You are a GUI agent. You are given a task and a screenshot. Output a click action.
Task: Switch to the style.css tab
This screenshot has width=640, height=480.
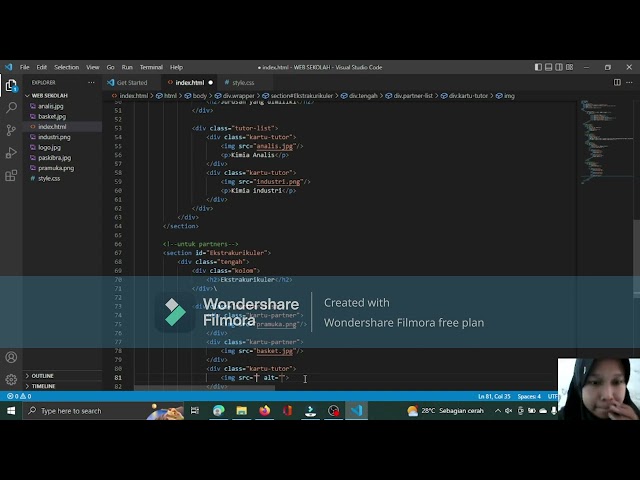click(243, 82)
